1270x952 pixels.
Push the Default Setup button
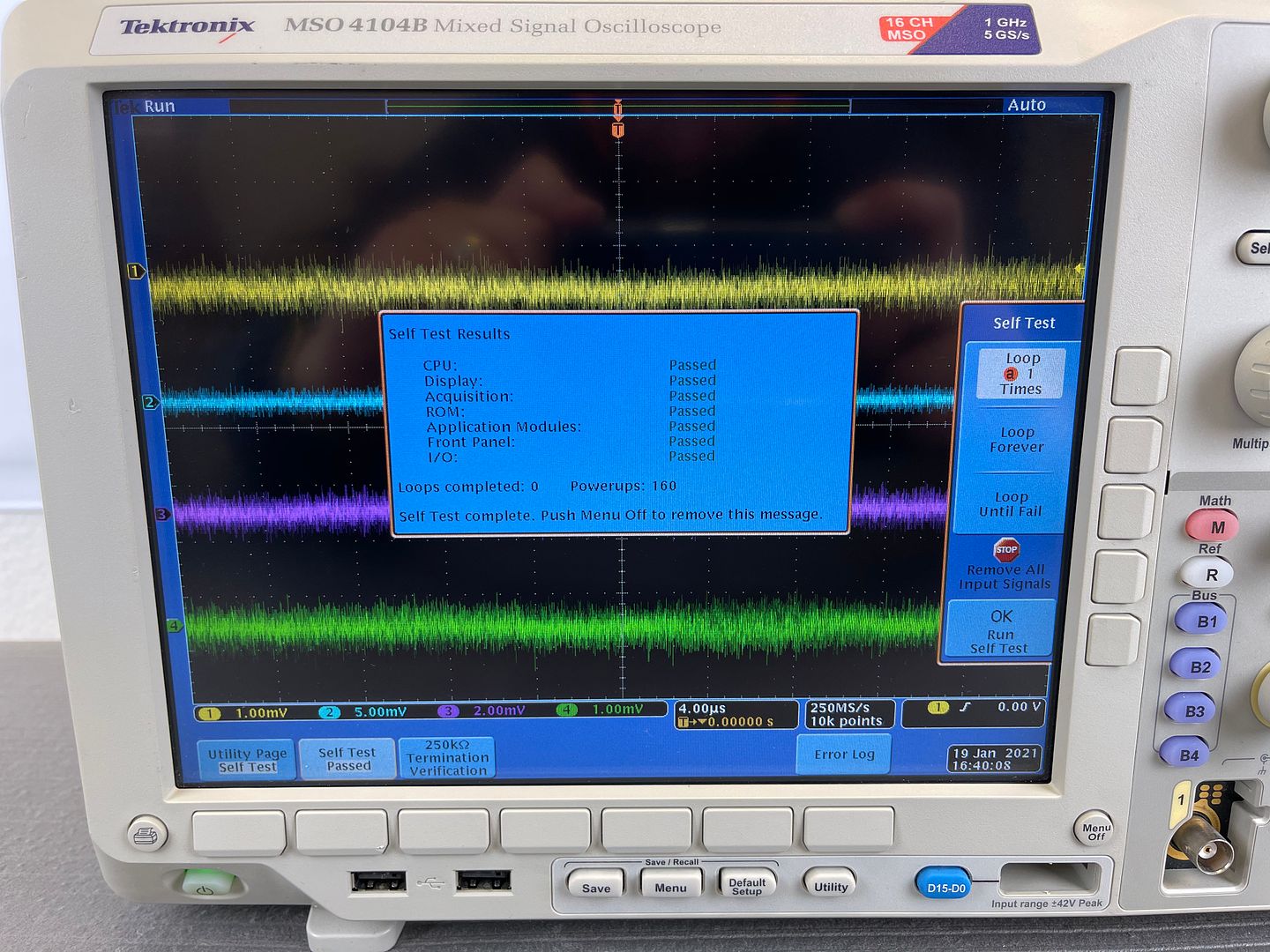point(746,885)
